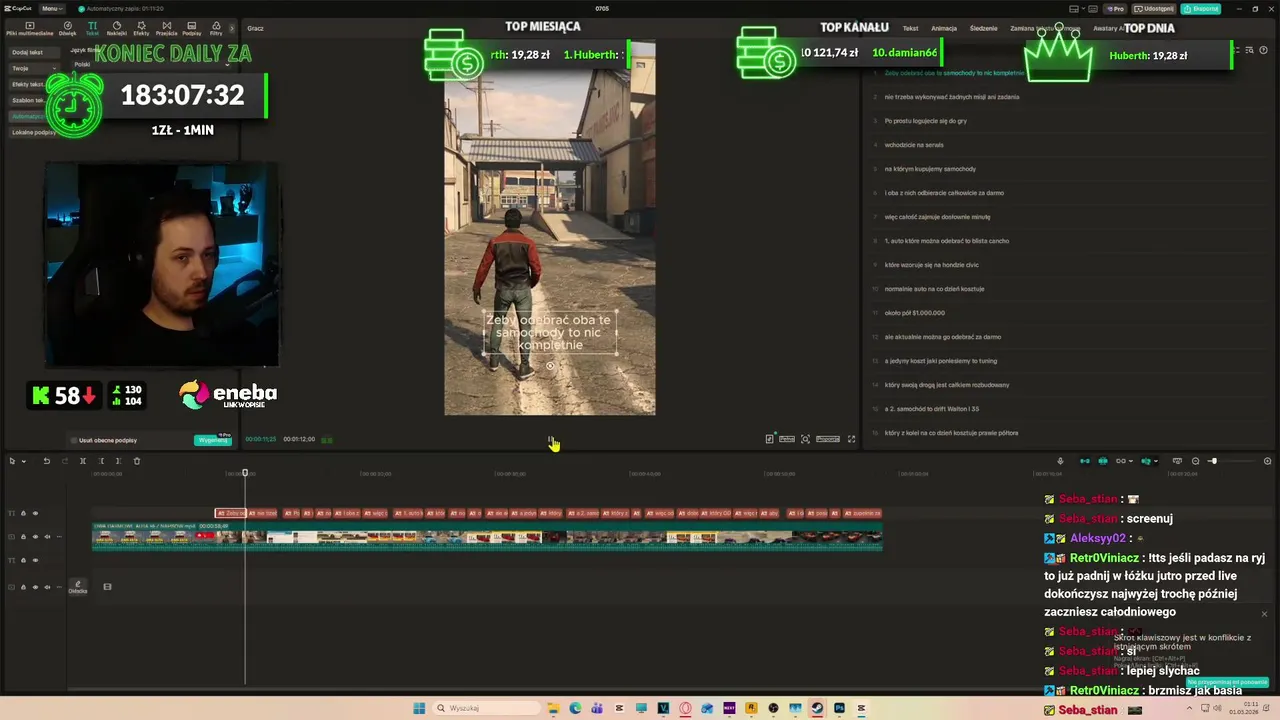The width and height of the screenshot is (1280, 720).
Task: Select the first caption clip 'Żeby od' on timeline
Action: 231,513
